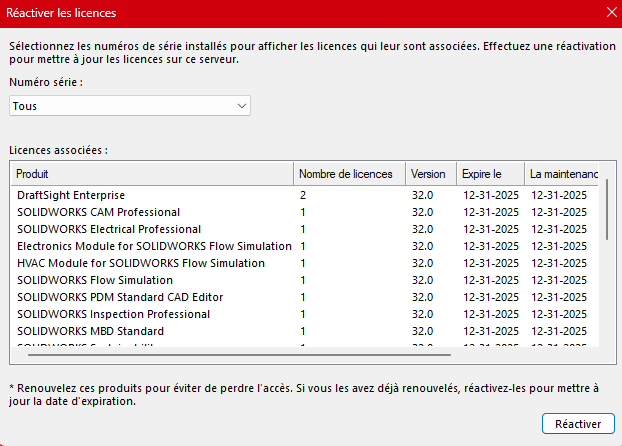Select the DraftSight Enterprise row
This screenshot has height=446, width=622.
[305, 195]
